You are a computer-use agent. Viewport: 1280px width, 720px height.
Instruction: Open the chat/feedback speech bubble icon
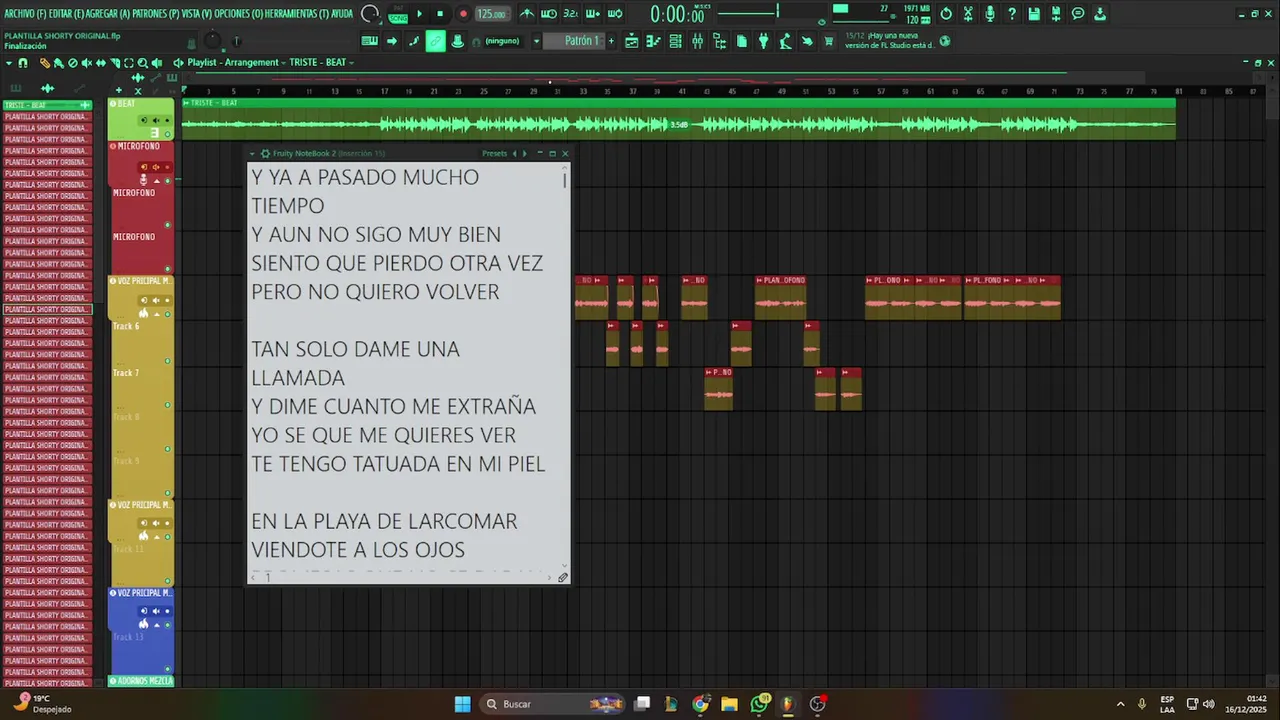pos(1078,14)
